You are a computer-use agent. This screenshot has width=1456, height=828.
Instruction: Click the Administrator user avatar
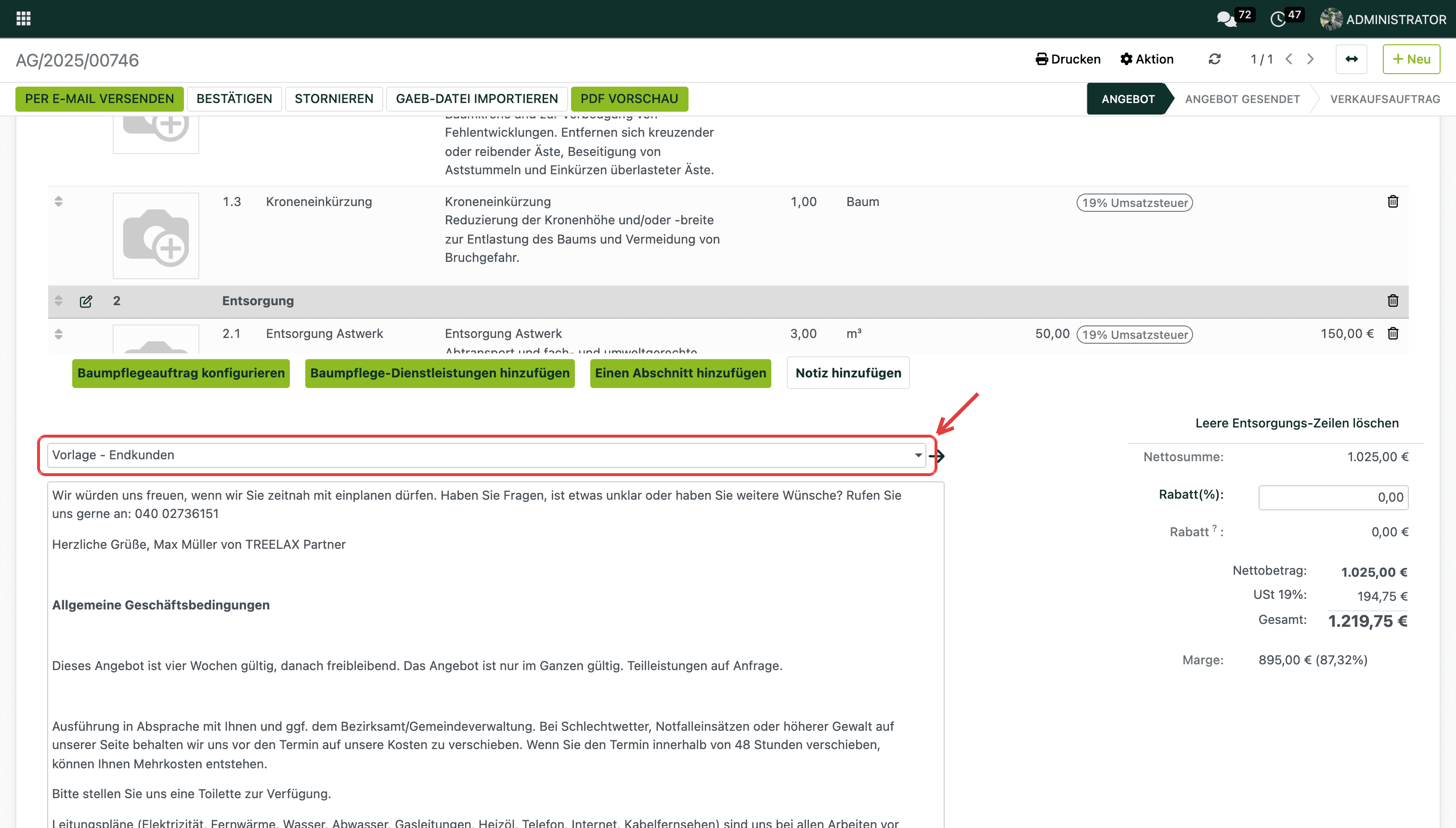[1331, 19]
